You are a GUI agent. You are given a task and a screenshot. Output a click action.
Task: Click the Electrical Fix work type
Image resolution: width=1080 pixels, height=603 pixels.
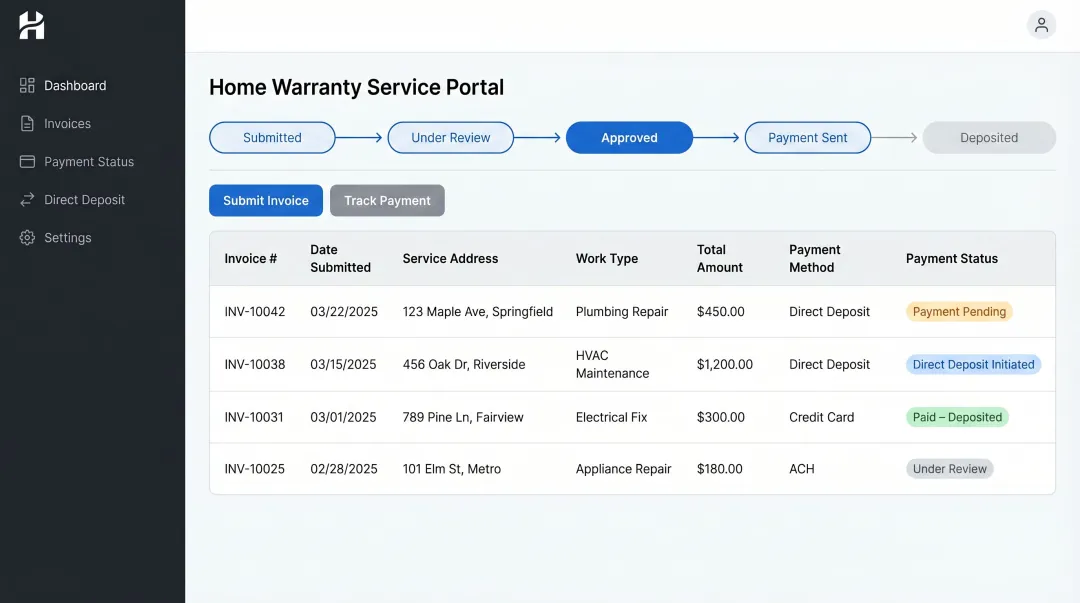pos(612,417)
